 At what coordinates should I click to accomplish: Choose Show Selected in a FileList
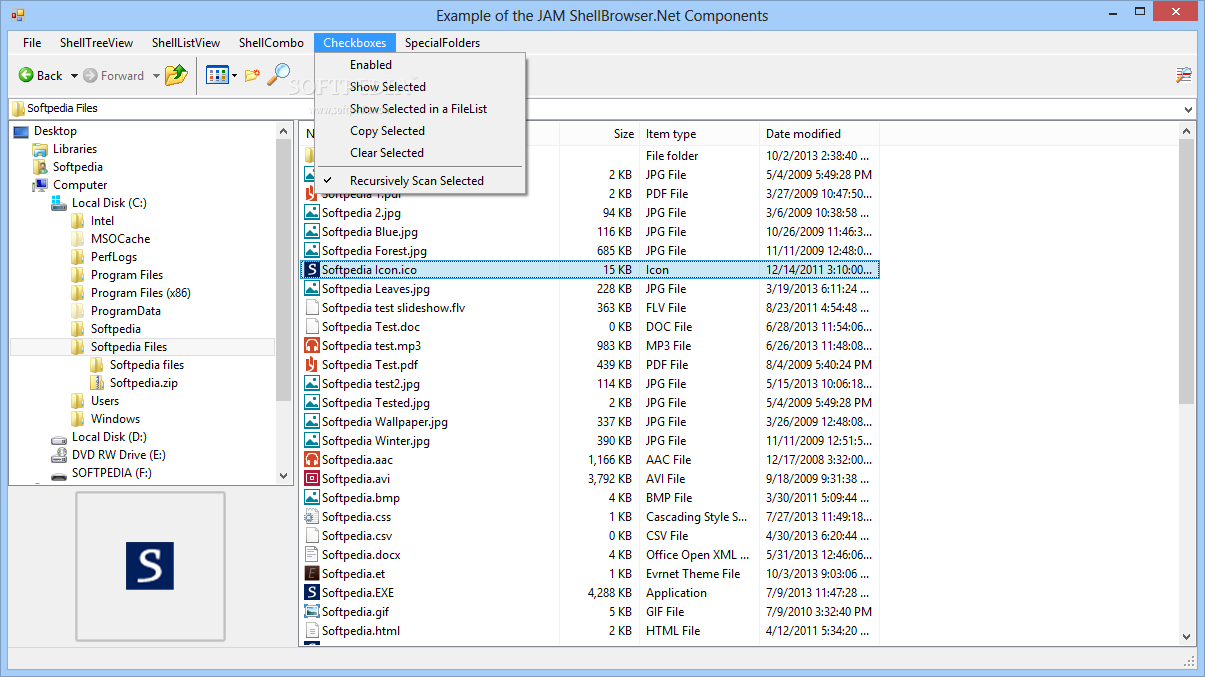pos(420,109)
